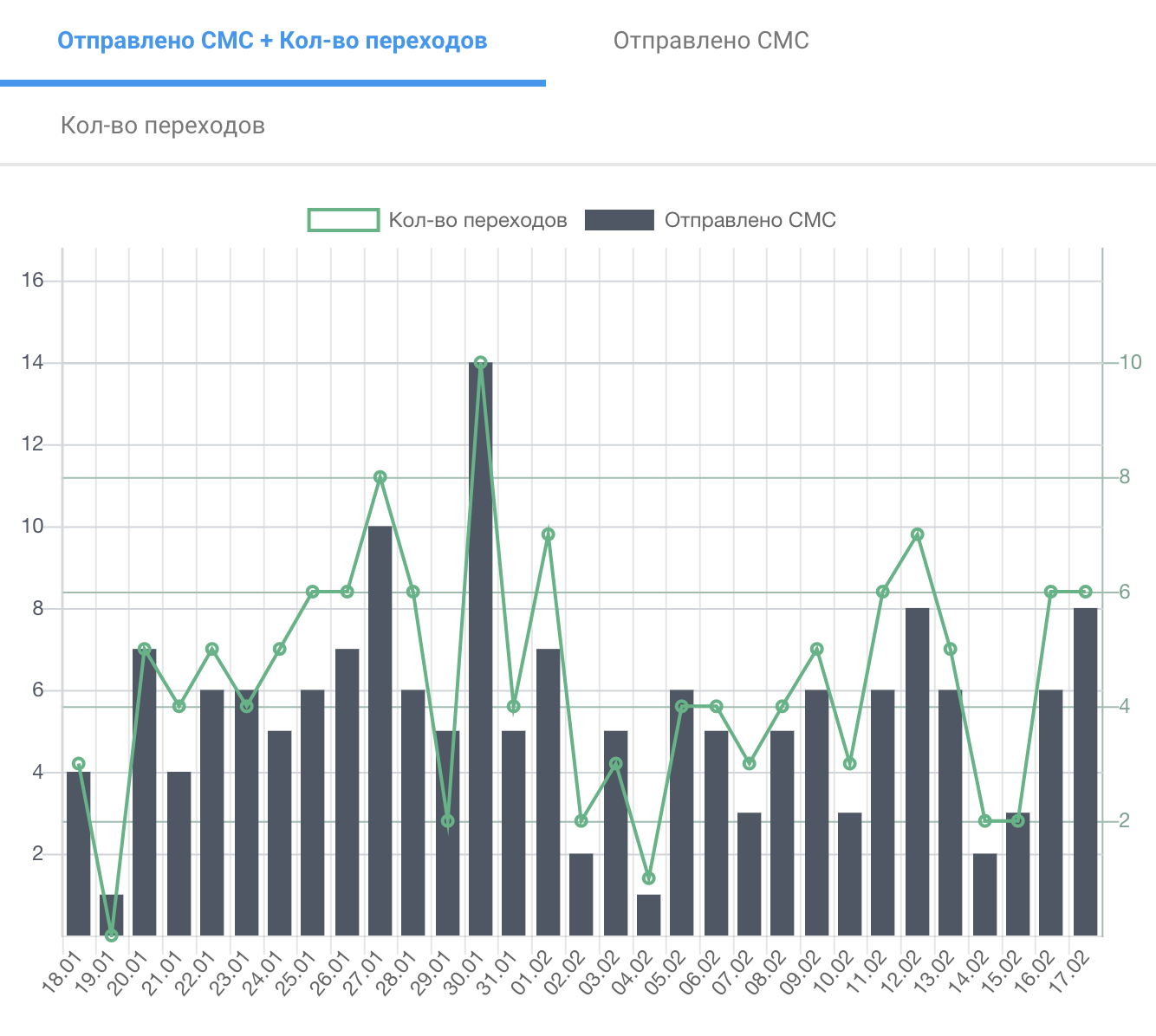
Task: Click the green legend box outline
Action: 344,220
